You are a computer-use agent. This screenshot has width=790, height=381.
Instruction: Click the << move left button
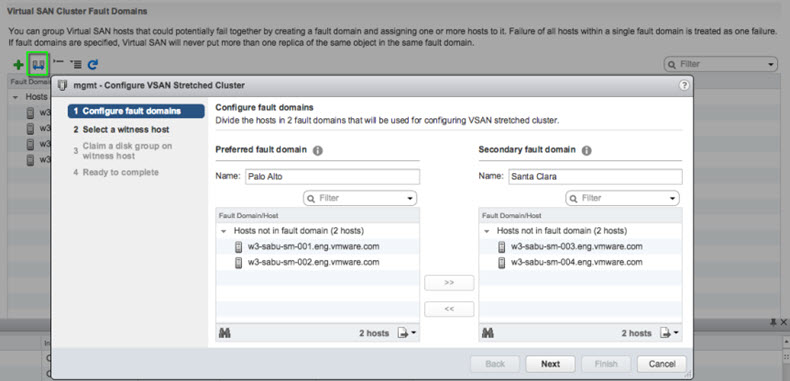tap(449, 309)
